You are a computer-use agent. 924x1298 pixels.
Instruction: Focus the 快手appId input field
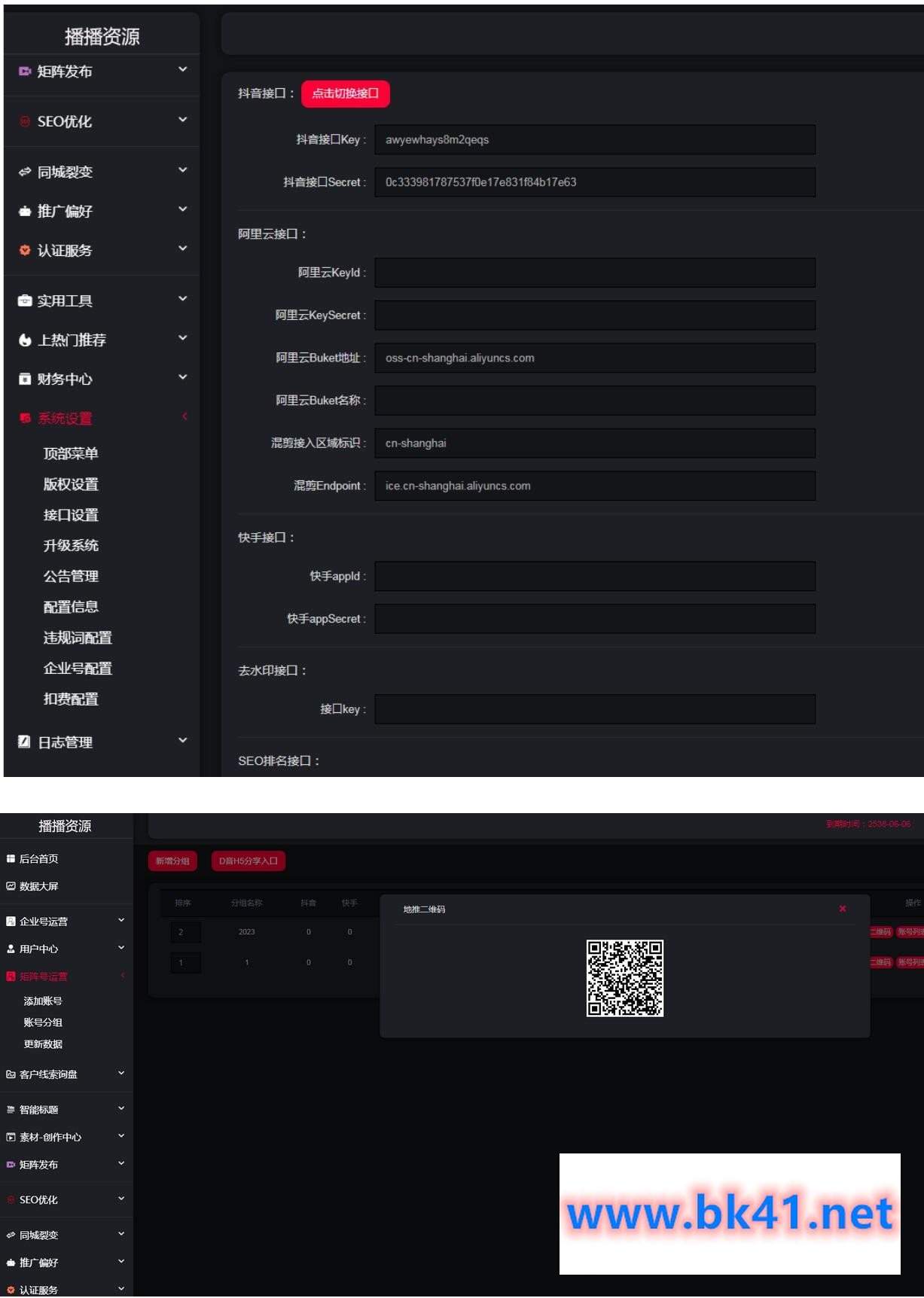point(595,576)
